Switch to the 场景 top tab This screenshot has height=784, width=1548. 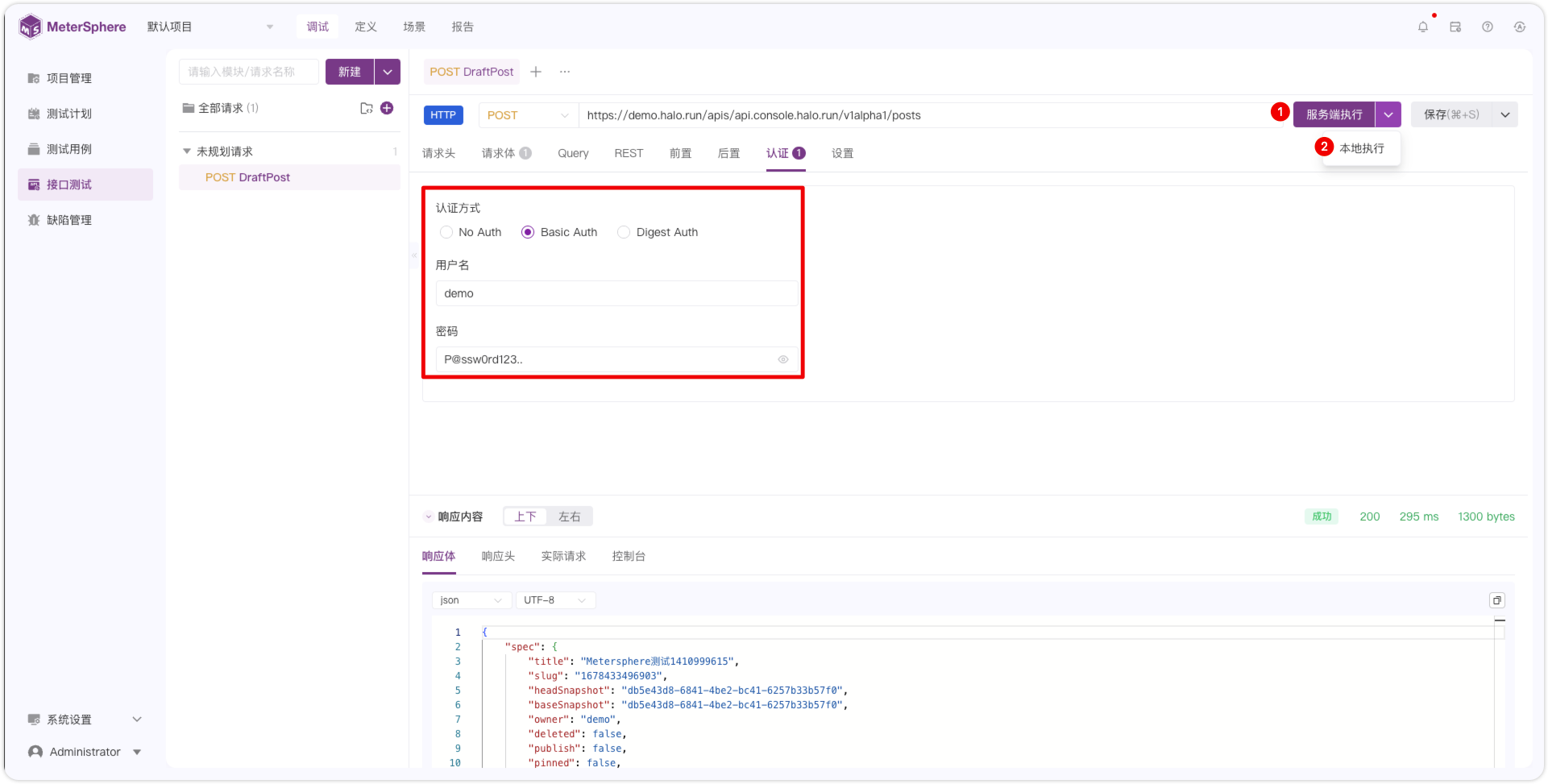[x=414, y=27]
